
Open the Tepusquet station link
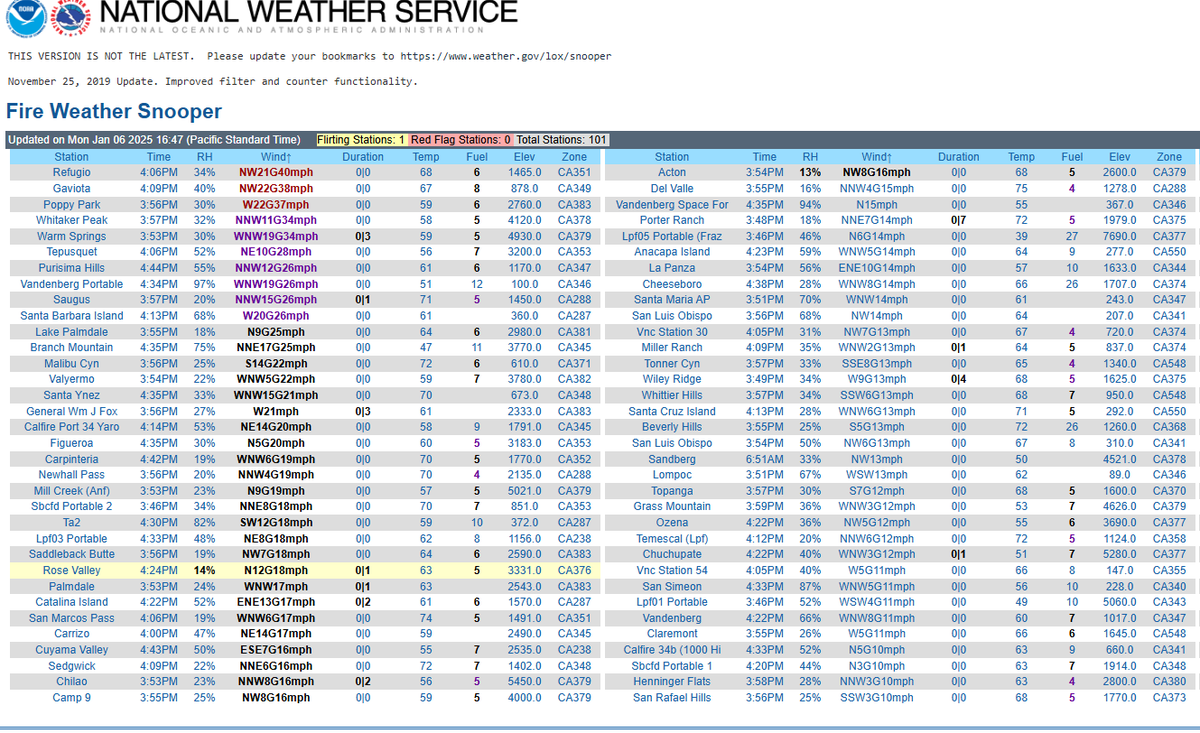click(x=72, y=252)
